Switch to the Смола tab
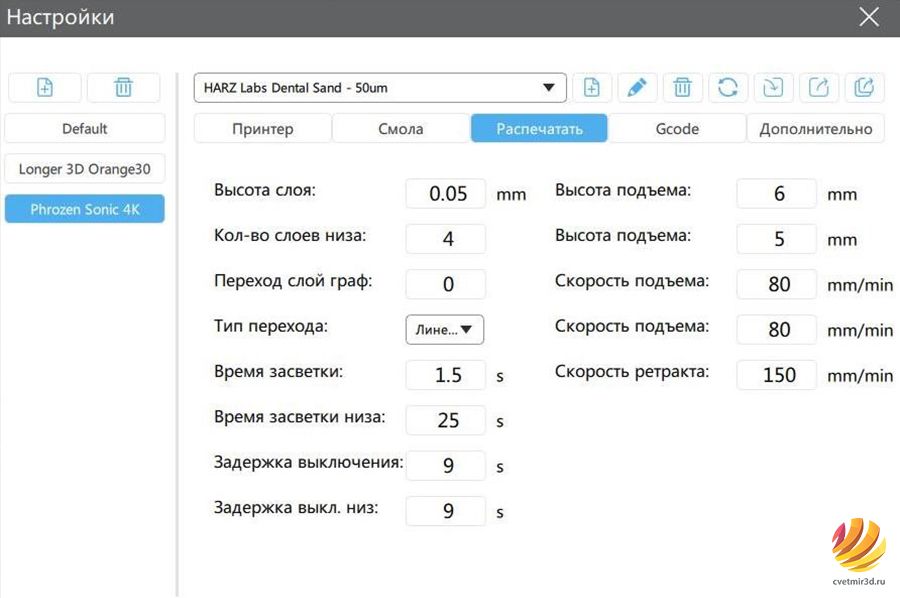 [x=401, y=129]
